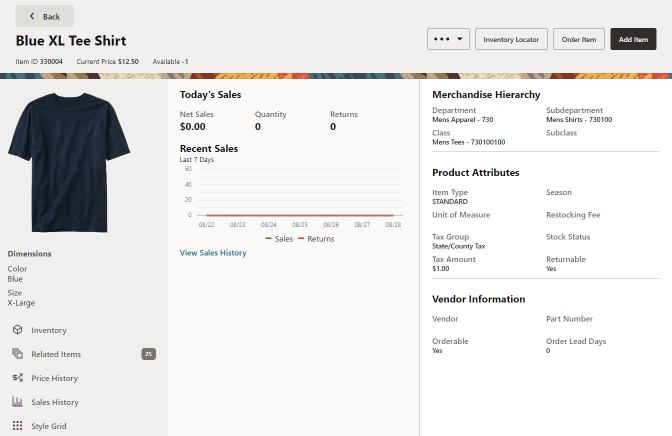
Task: Click the Inventory cube icon
Action: (17, 330)
